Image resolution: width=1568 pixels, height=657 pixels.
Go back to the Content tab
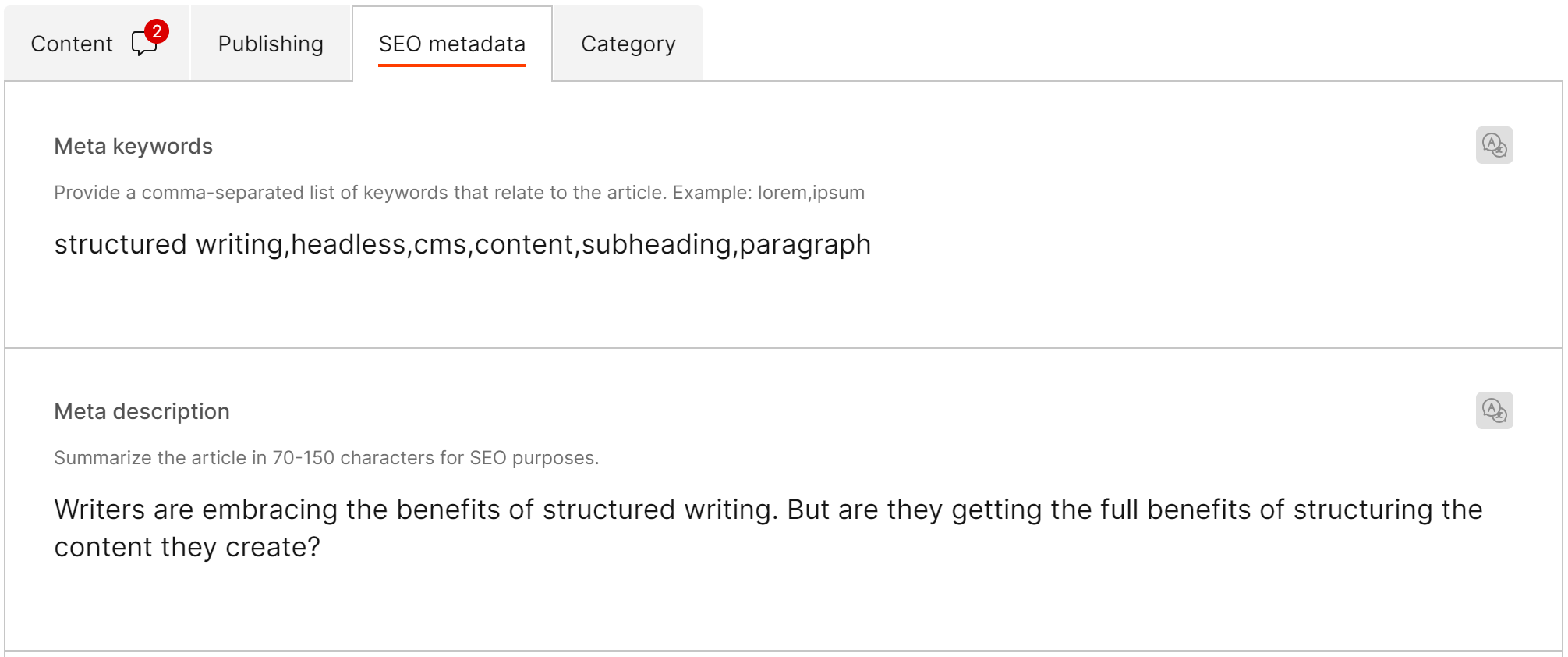tap(71, 44)
